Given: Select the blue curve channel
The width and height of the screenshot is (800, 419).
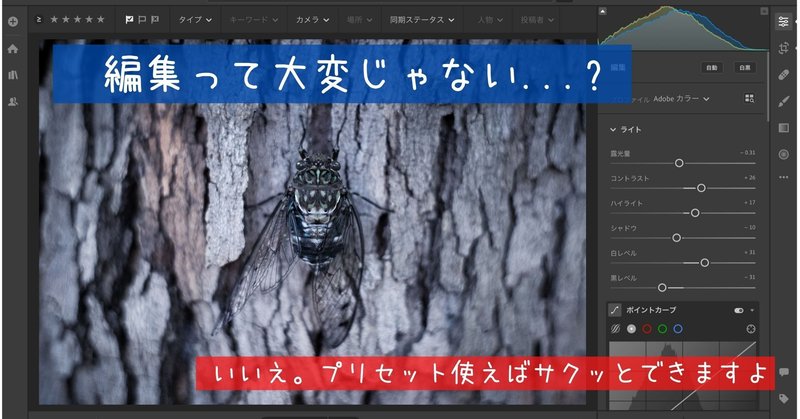Looking at the screenshot, I should point(678,329).
